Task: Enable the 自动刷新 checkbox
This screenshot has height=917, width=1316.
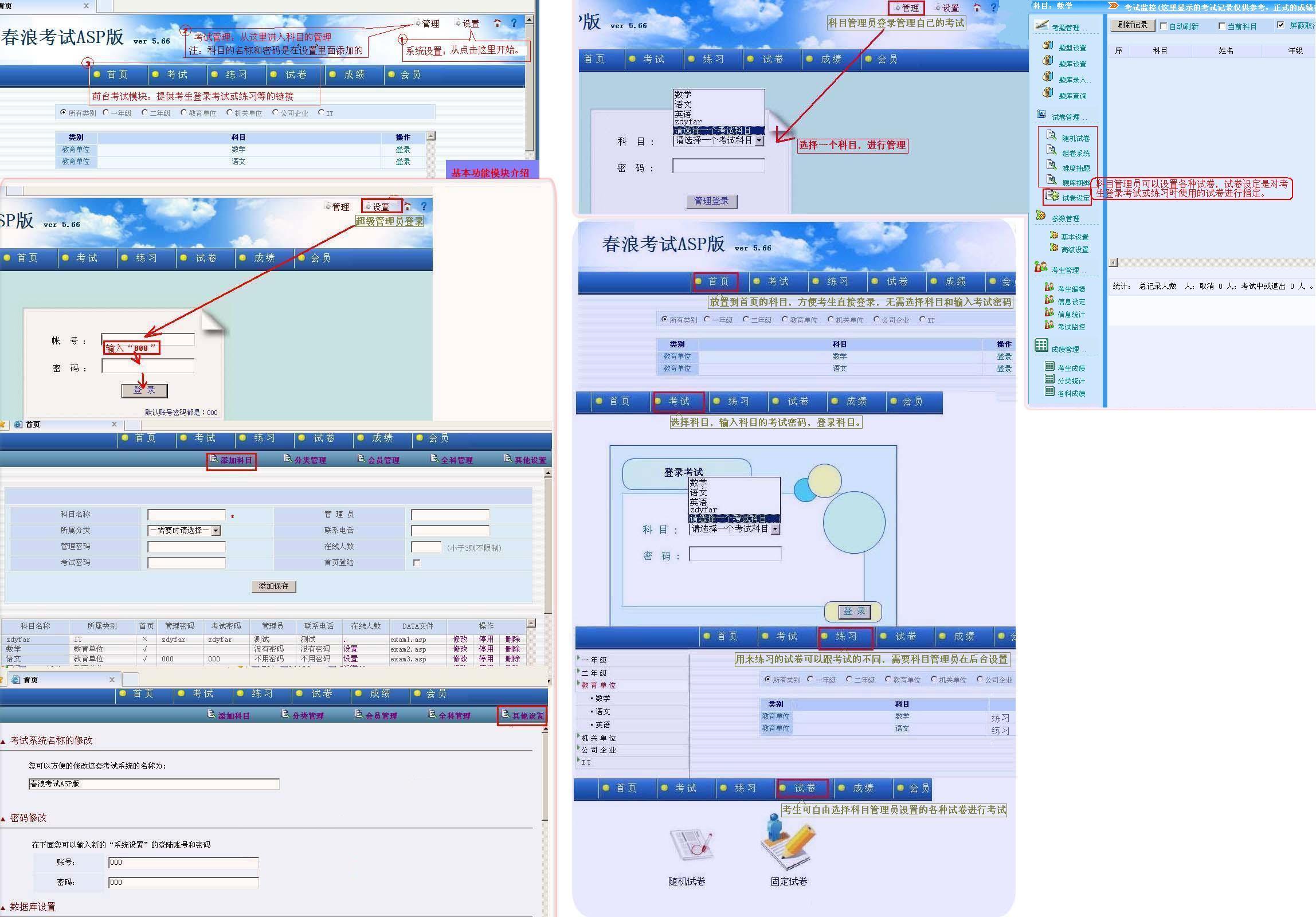Action: [1164, 26]
